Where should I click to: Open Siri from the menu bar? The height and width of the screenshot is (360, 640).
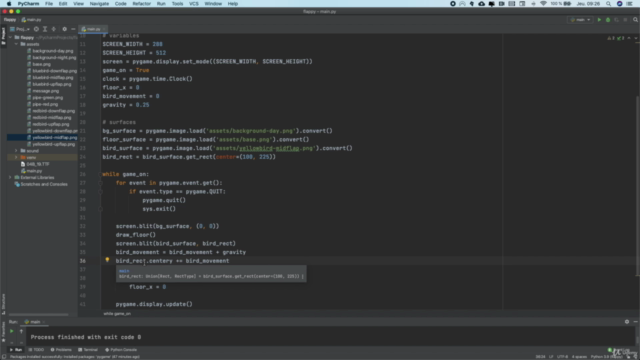click(x=620, y=4)
